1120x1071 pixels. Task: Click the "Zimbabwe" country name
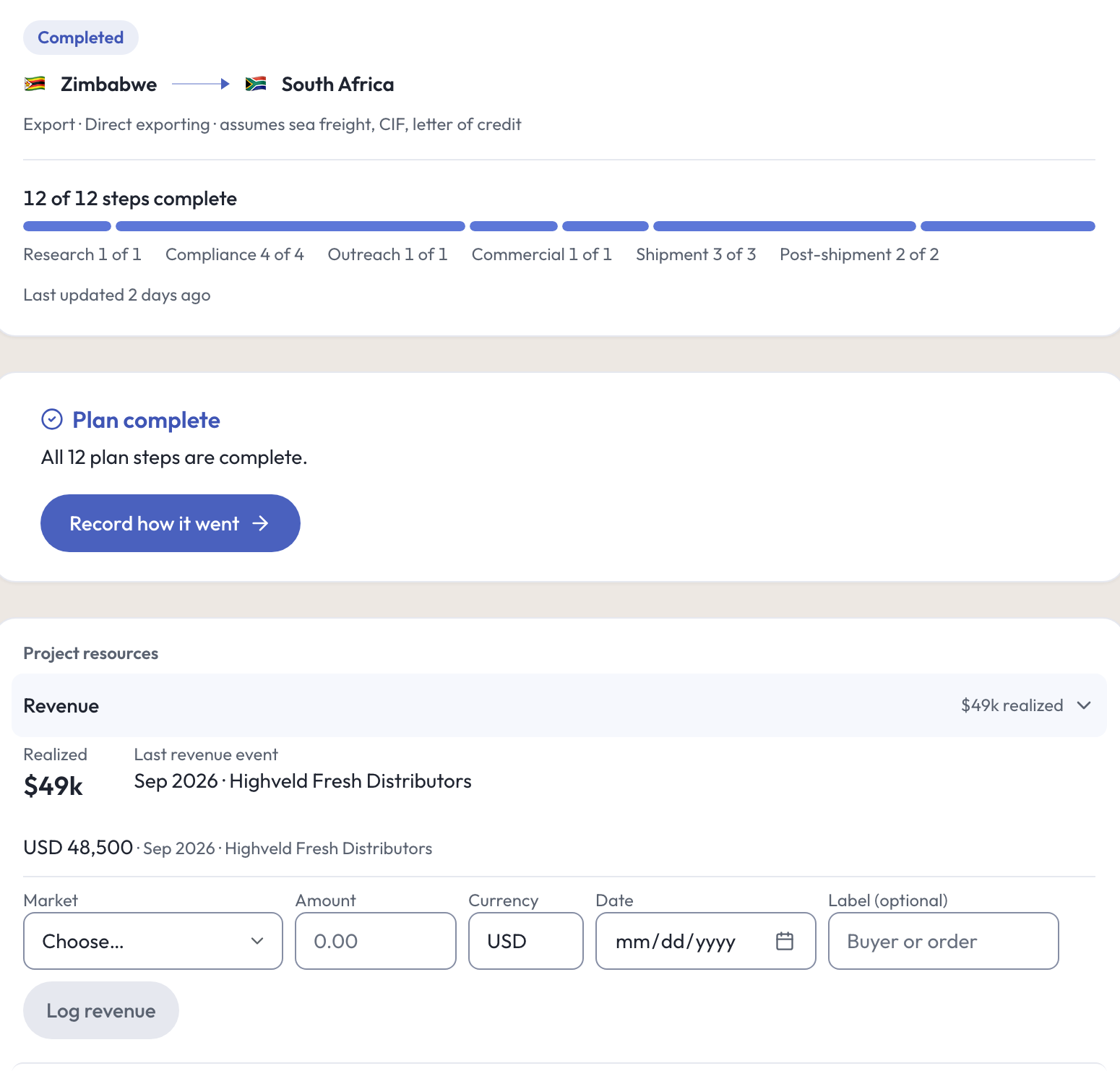pos(108,85)
